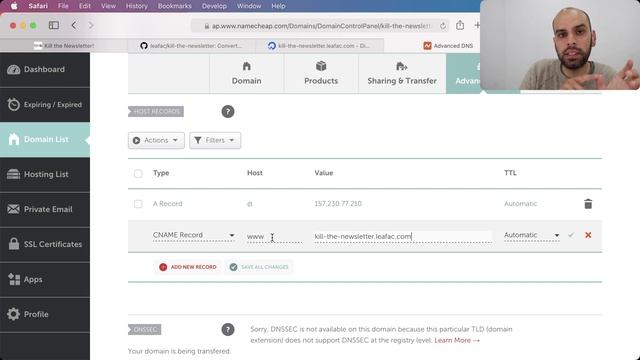Screen dimensions: 640x360
Task: Open the Safari Bookmarks menu
Action: pos(175,6)
